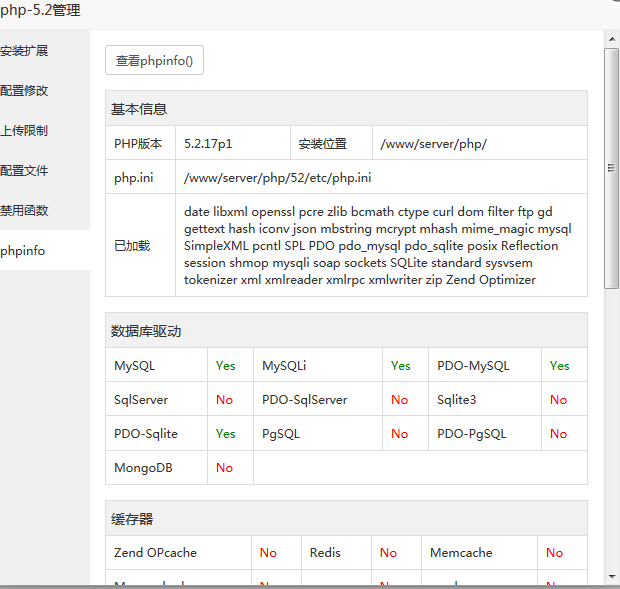Click No status next to Zend OPcache
This screenshot has height=589, width=620.
[x=268, y=553]
